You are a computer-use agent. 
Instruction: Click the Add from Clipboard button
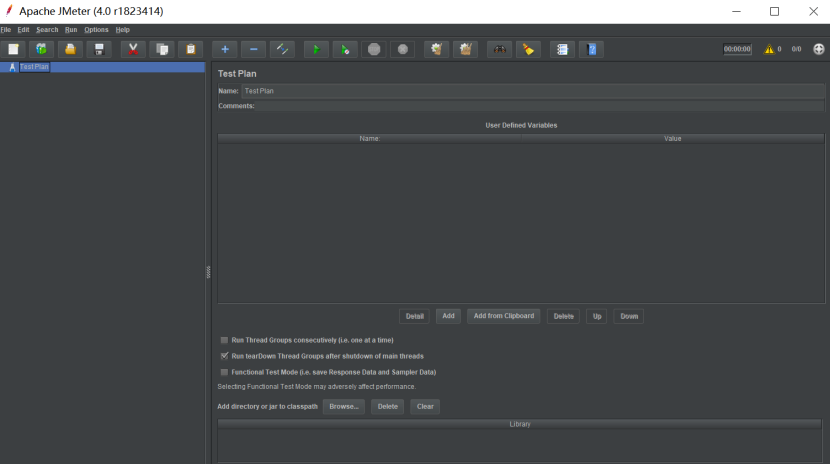(503, 316)
